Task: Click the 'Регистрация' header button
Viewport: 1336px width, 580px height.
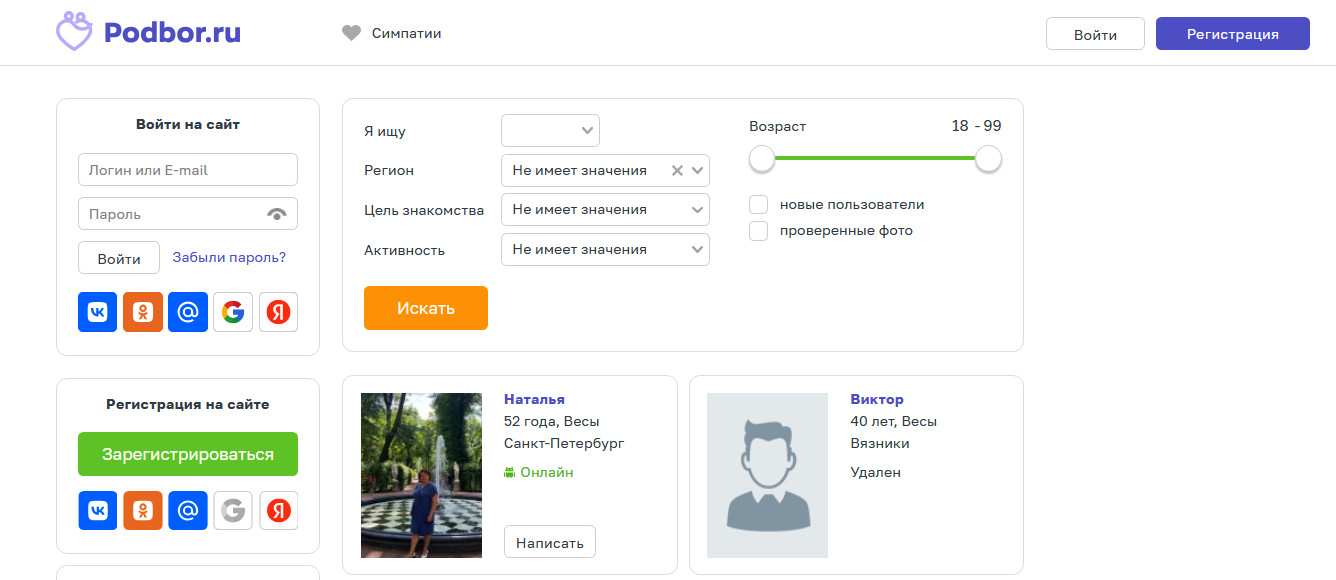Action: pos(1232,34)
